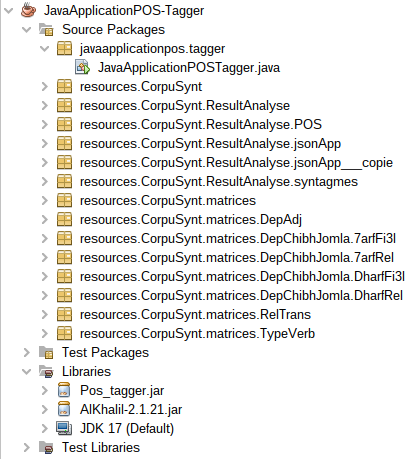Viewport: 415px width, 459px height.
Task: Click the Libraries folder icon
Action: coord(46,371)
